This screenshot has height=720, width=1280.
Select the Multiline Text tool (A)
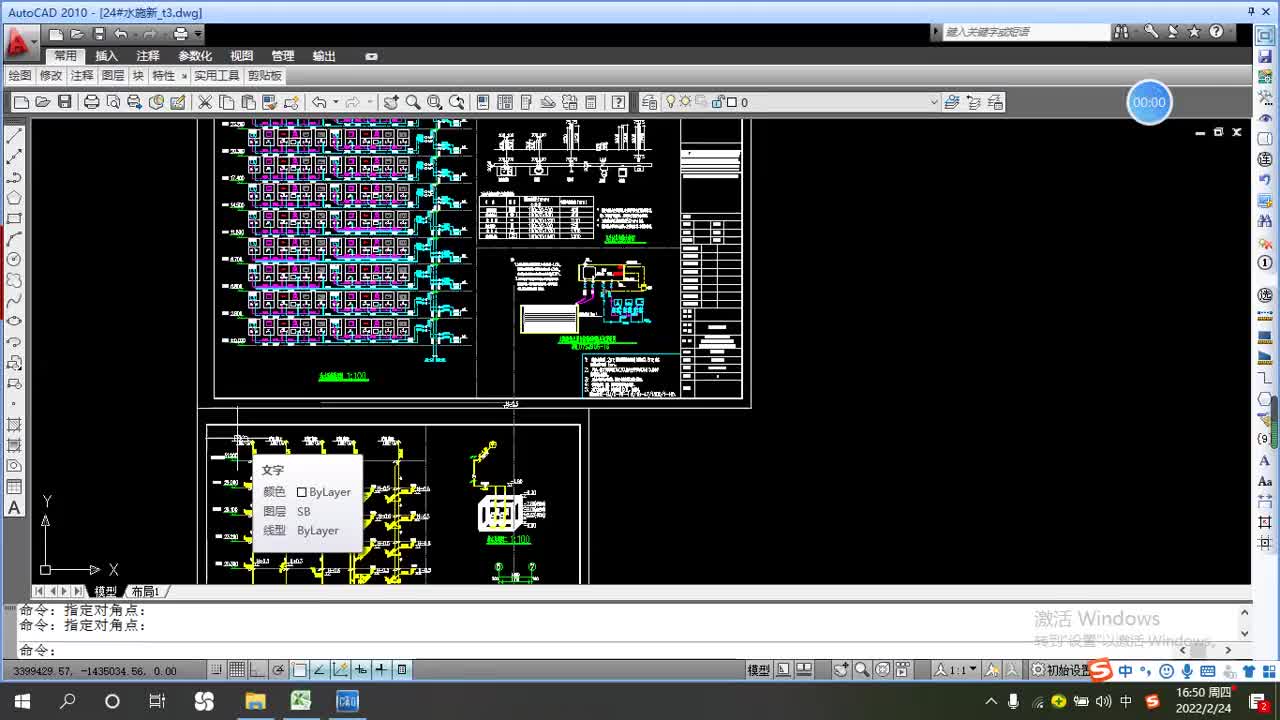click(14, 508)
